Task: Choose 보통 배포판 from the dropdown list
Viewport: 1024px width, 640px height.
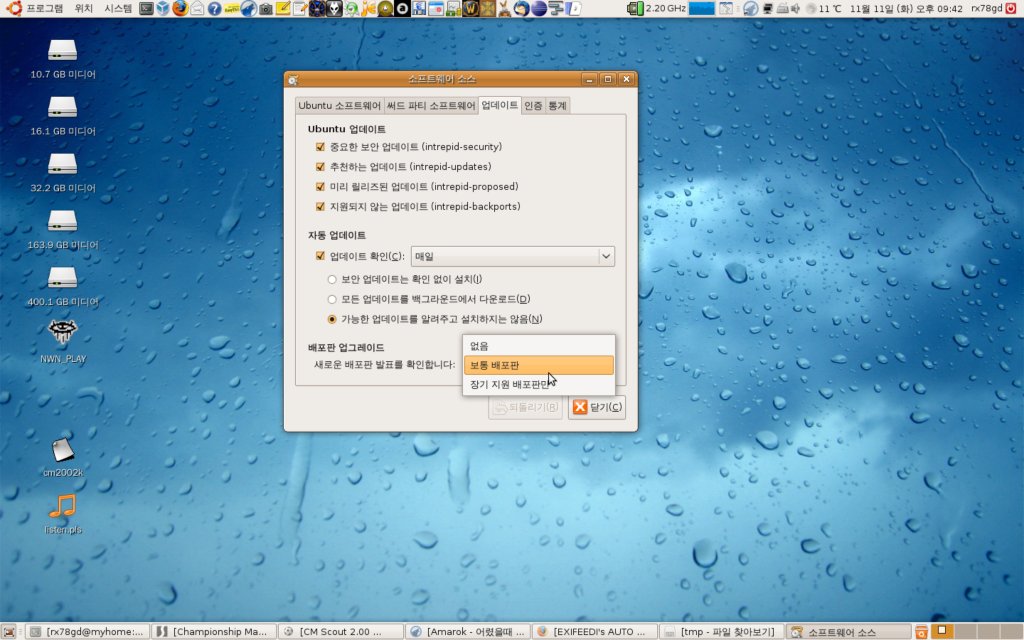Action: (x=539, y=365)
